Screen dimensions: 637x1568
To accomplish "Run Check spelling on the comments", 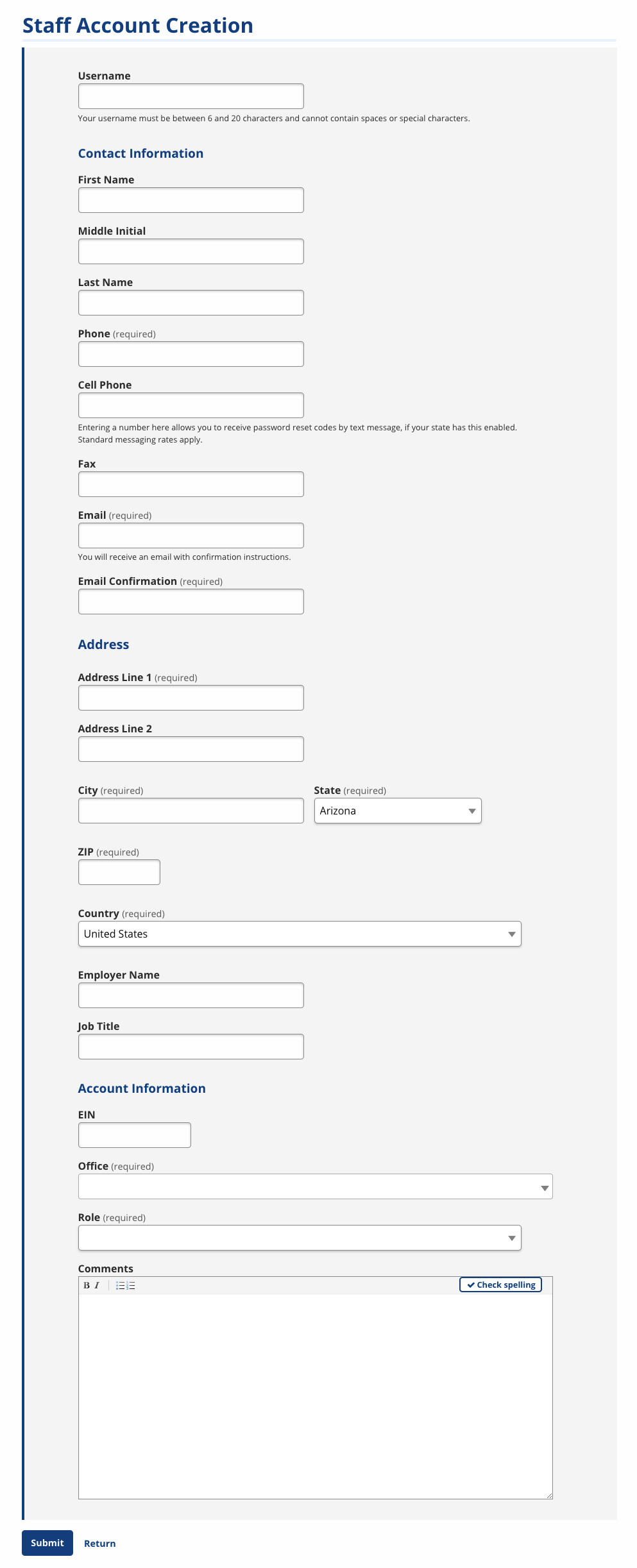I will 500,1285.
